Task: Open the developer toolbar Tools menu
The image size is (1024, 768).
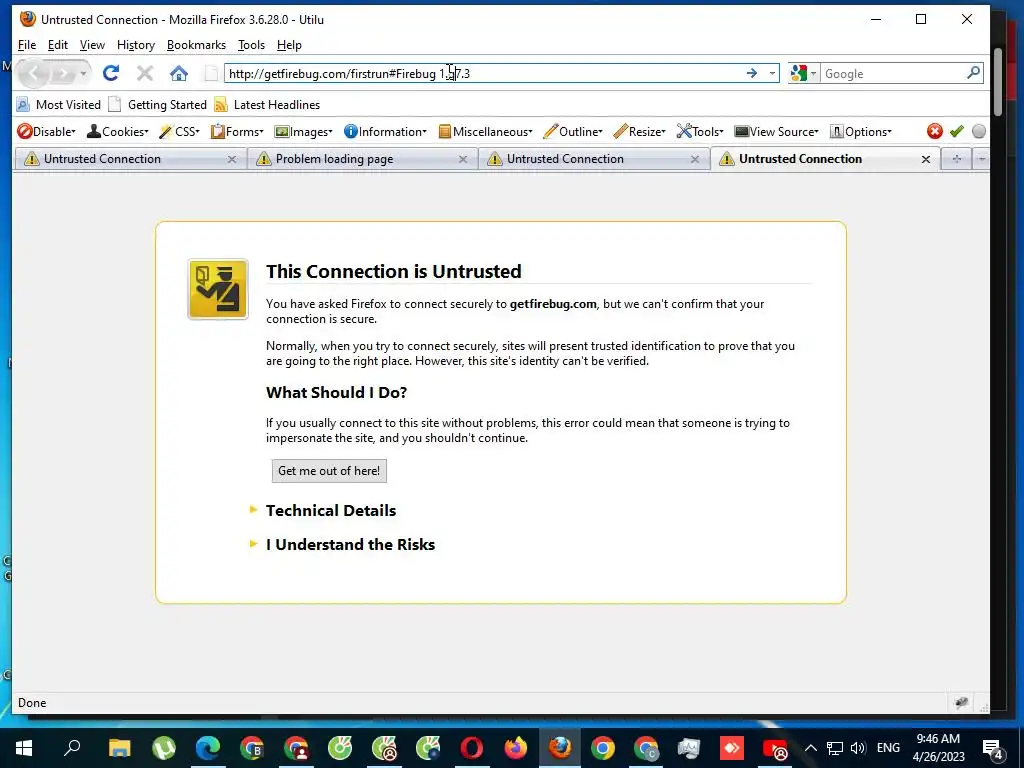Action: 700,131
